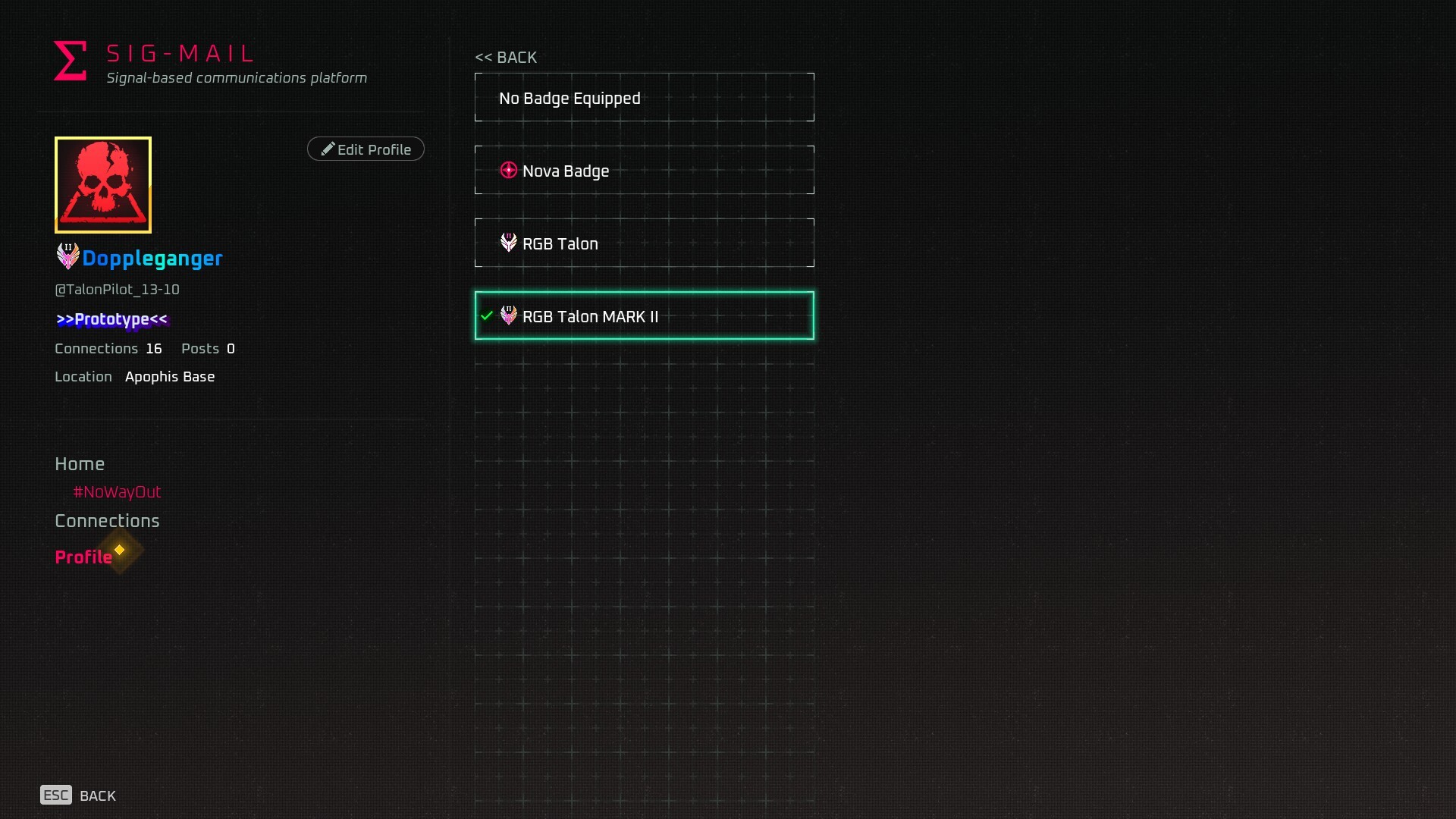Click the << BACK link
Screen dimensions: 1456x819
coord(505,57)
